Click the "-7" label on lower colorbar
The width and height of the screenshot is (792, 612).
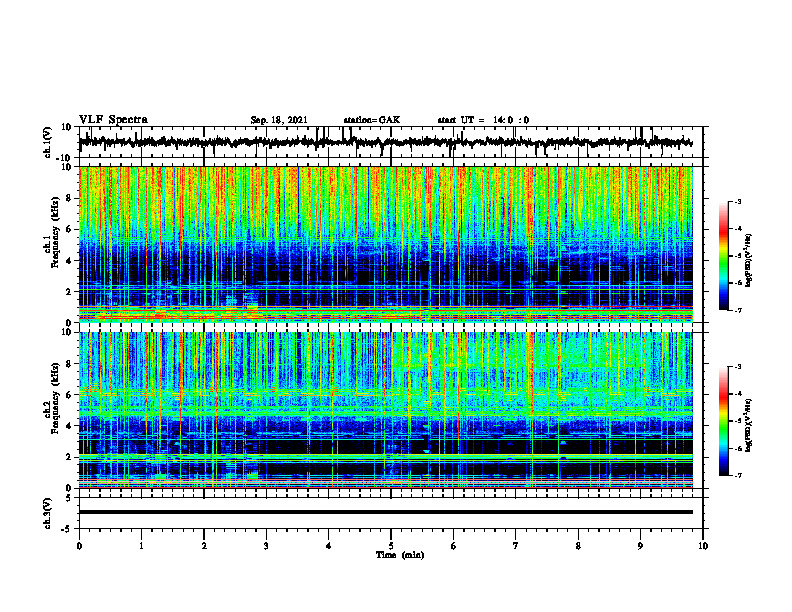point(738,475)
